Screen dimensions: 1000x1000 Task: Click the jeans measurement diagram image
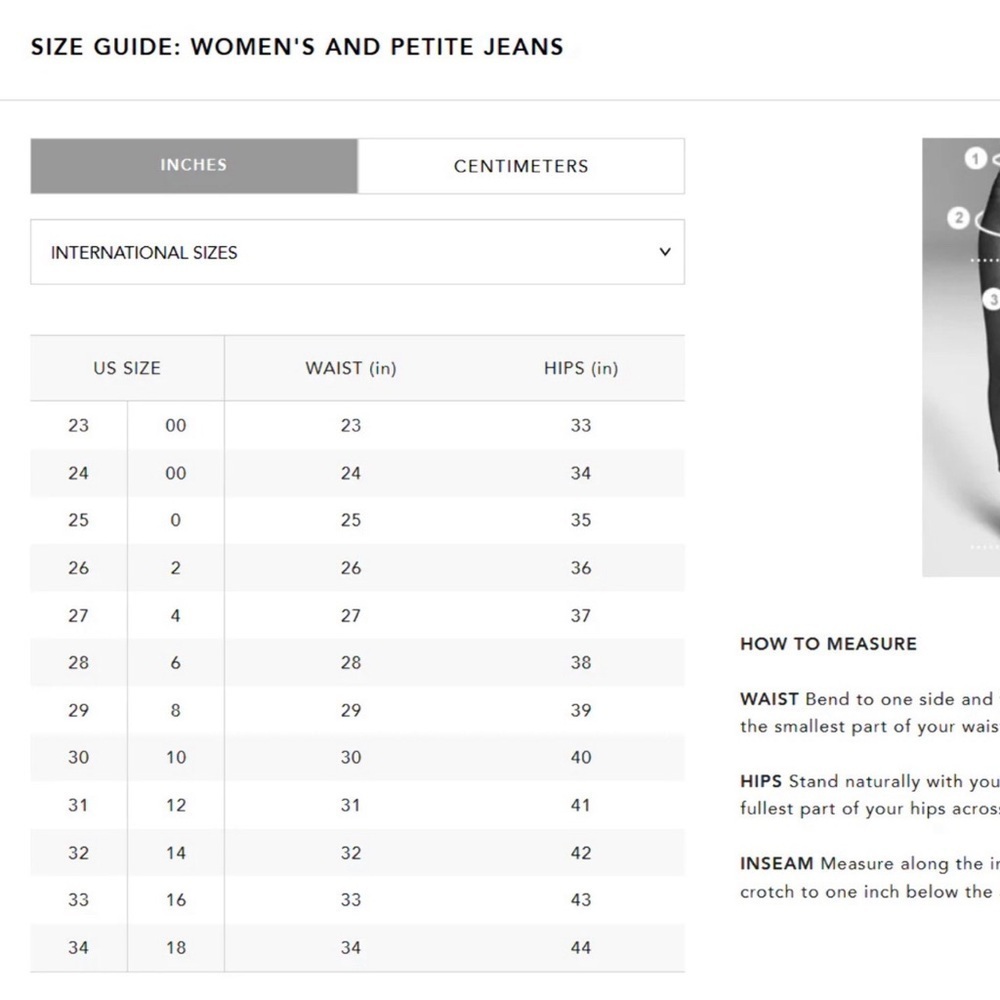pyautogui.click(x=961, y=357)
